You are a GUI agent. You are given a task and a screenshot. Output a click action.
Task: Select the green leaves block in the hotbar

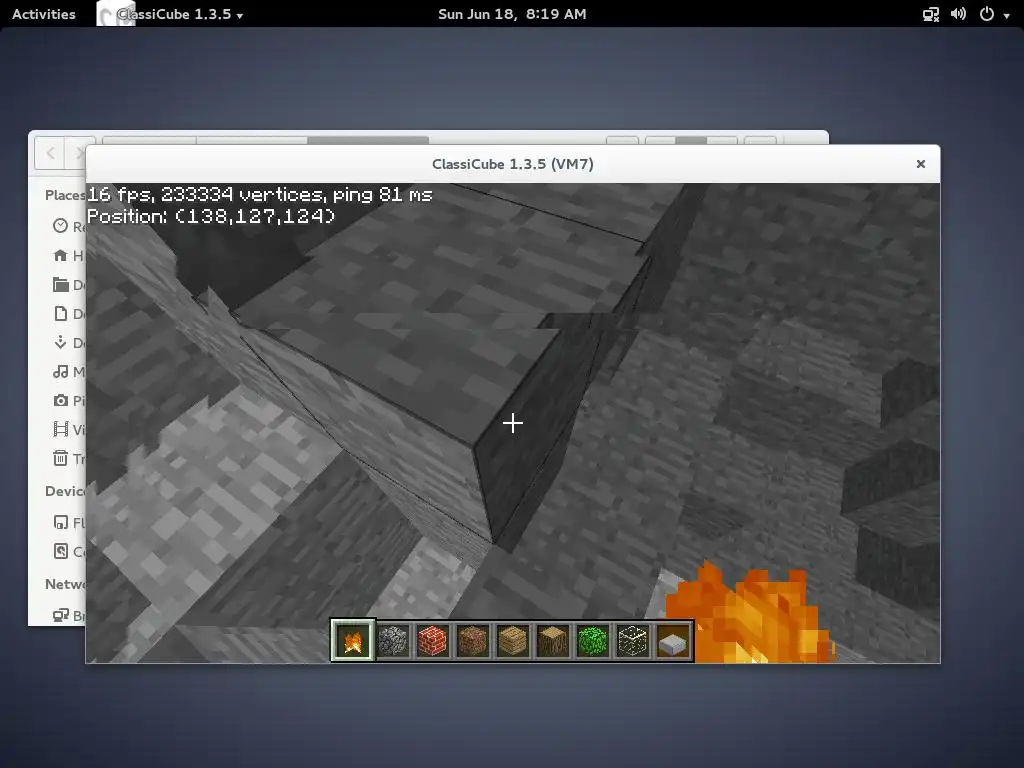pyautogui.click(x=592, y=641)
